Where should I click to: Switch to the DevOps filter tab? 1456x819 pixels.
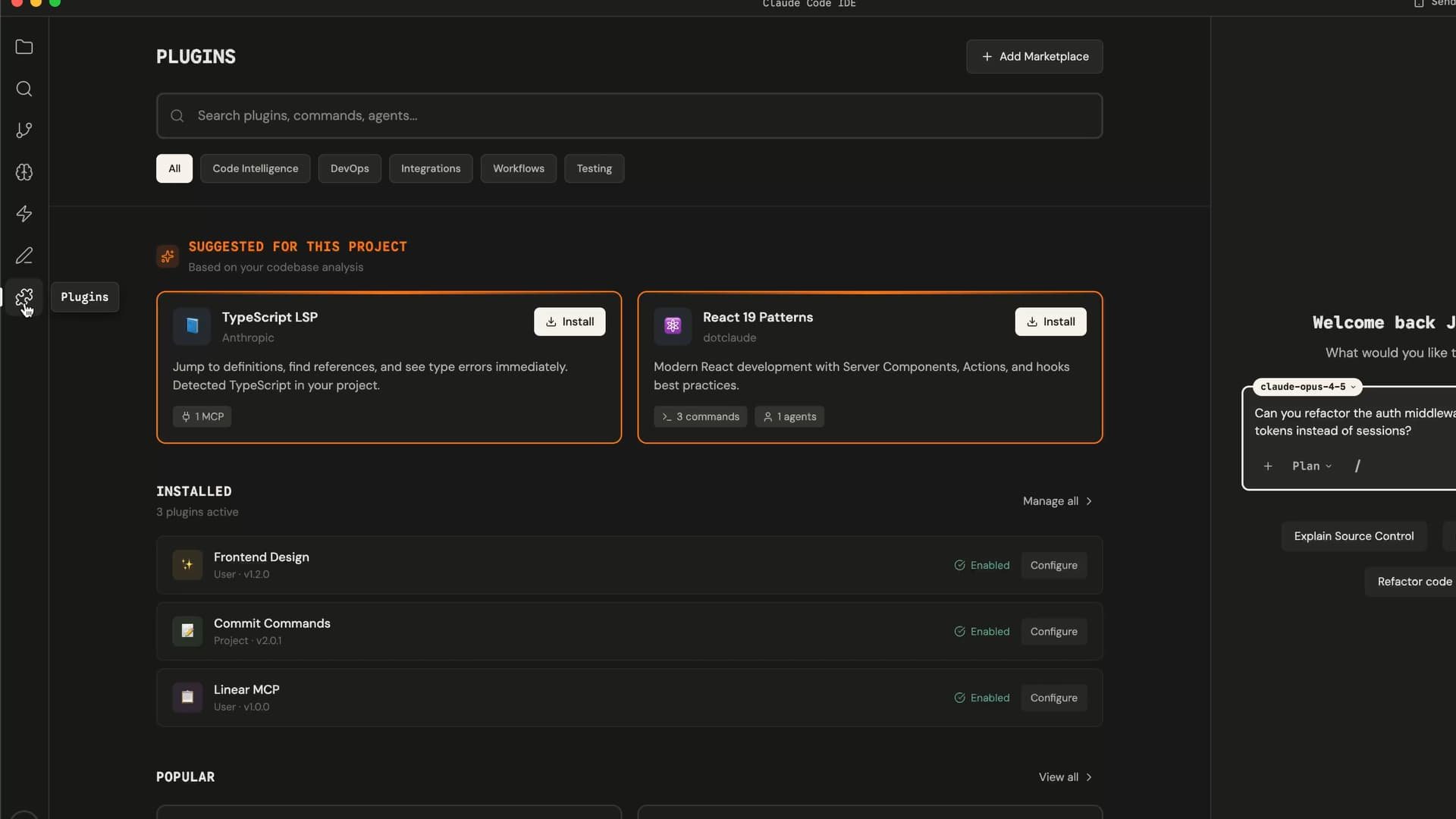[x=350, y=168]
